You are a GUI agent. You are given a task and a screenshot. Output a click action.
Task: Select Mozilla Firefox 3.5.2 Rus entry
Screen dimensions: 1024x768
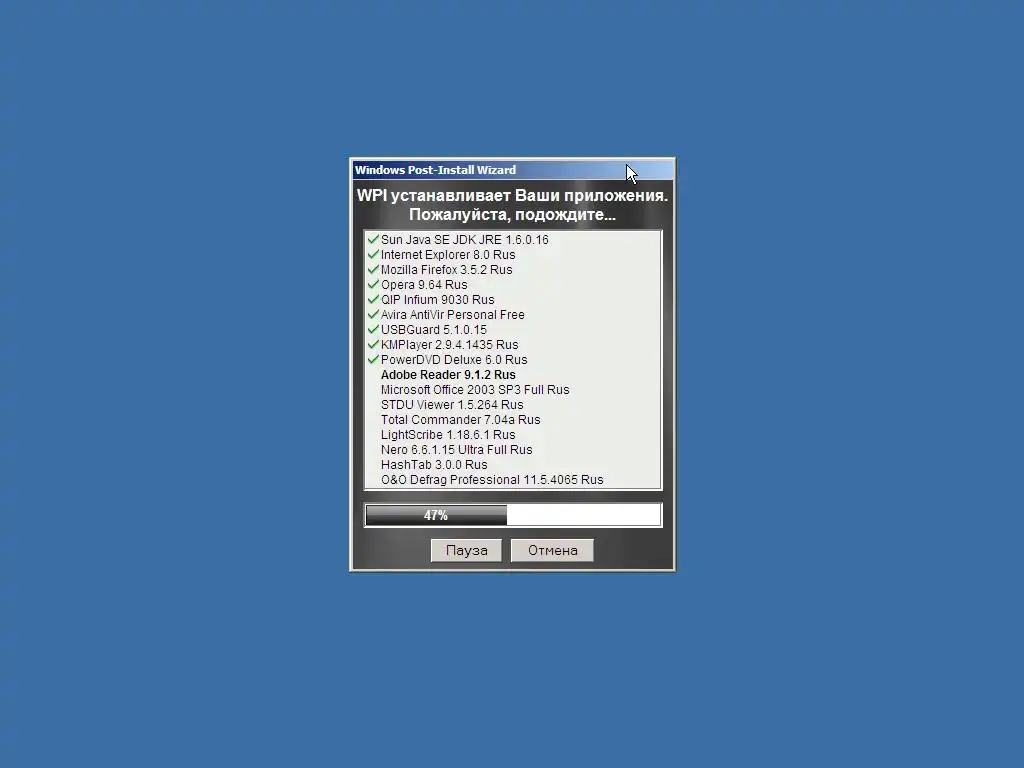(447, 270)
